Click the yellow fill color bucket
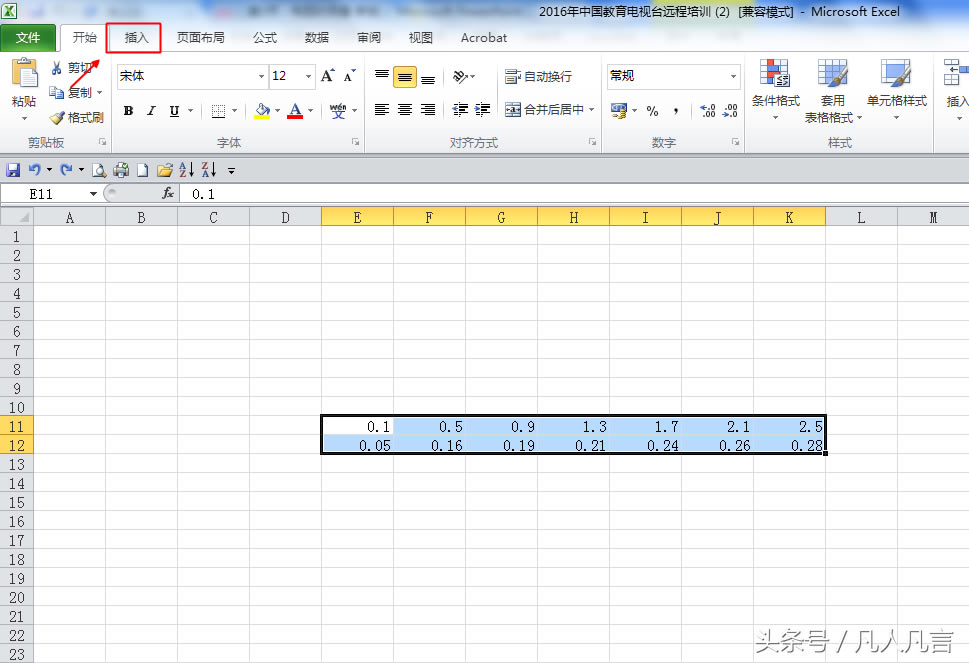This screenshot has width=969, height=663. [x=262, y=110]
